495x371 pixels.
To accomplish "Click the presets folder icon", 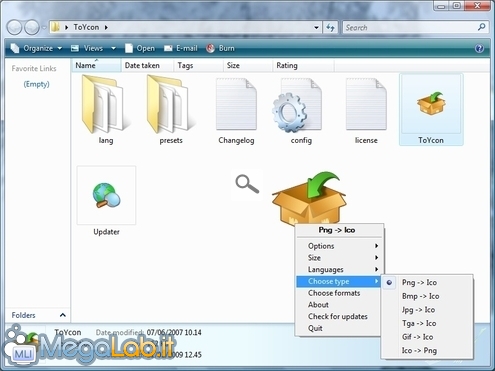I will pyautogui.click(x=169, y=104).
